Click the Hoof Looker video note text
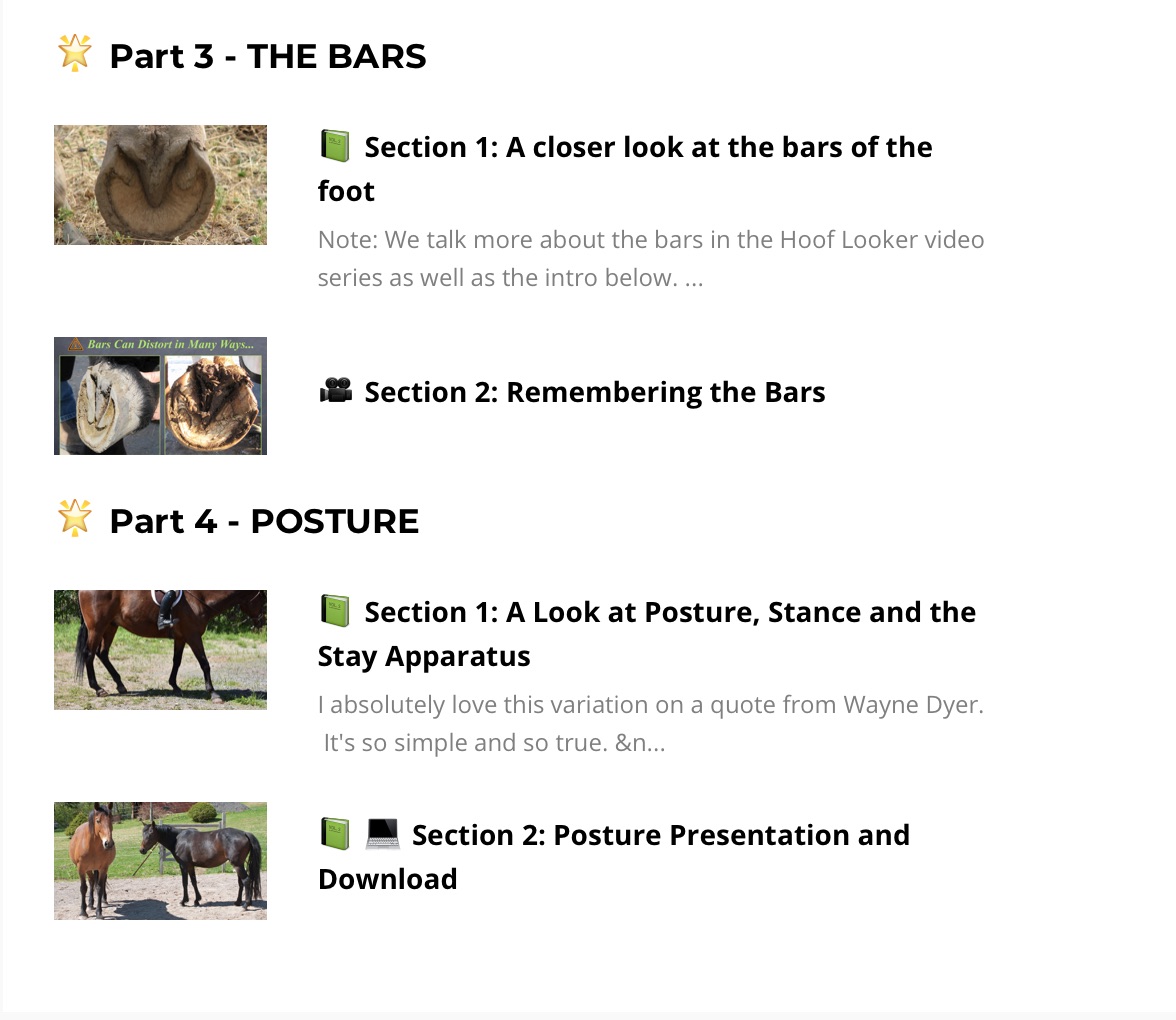Image resolution: width=1176 pixels, height=1020 pixels. tap(651, 259)
